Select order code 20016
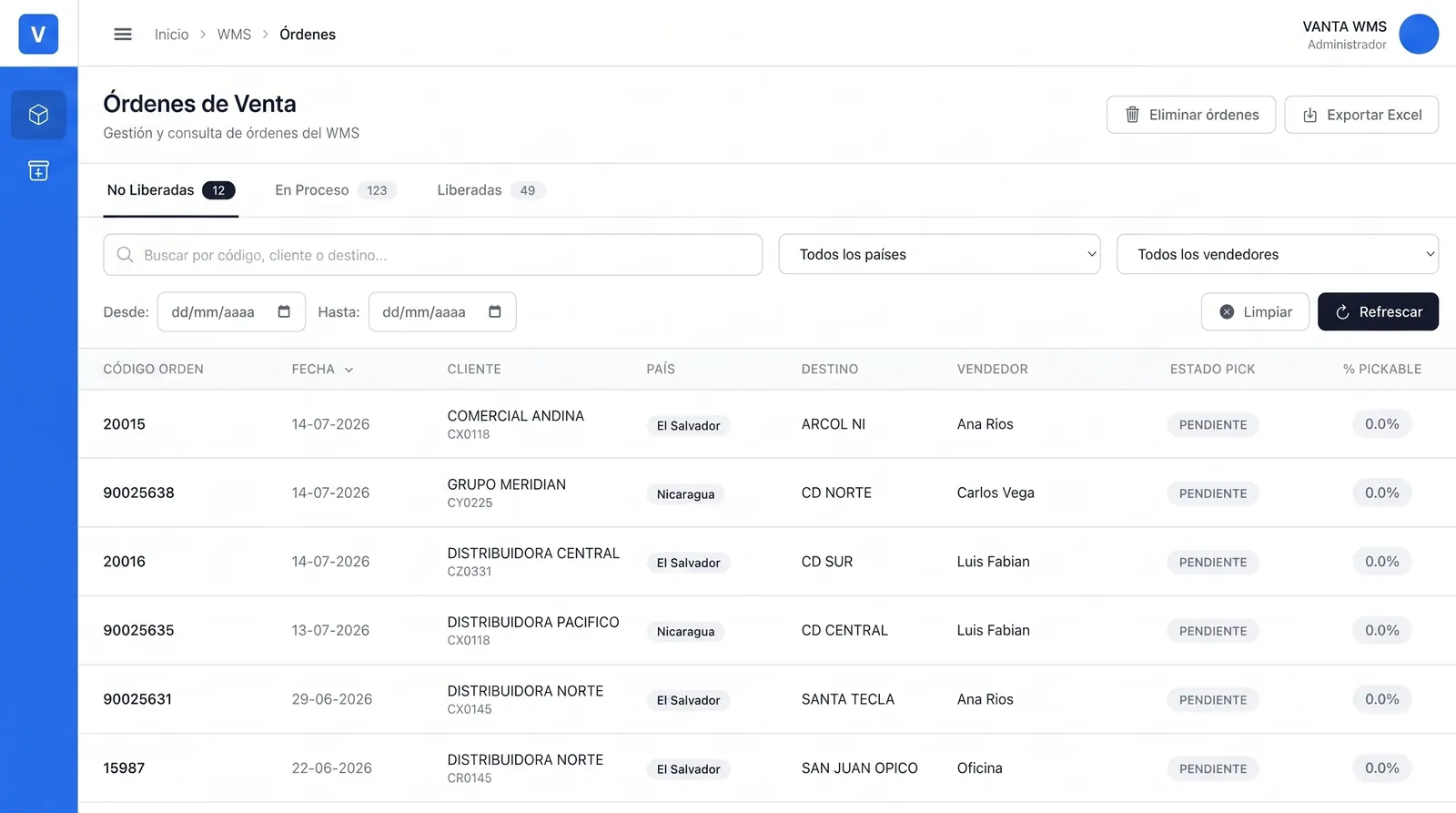The image size is (1456, 813). [x=124, y=562]
